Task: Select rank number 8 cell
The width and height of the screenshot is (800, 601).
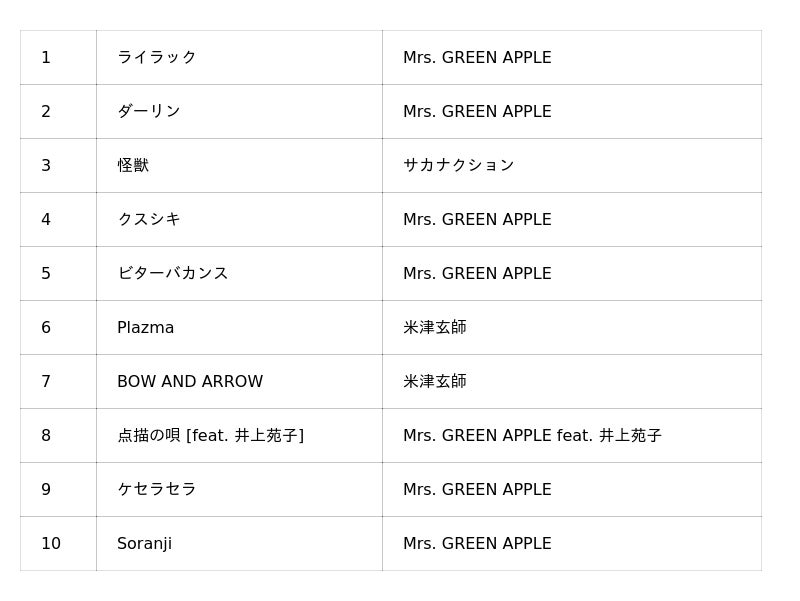Action: (58, 436)
